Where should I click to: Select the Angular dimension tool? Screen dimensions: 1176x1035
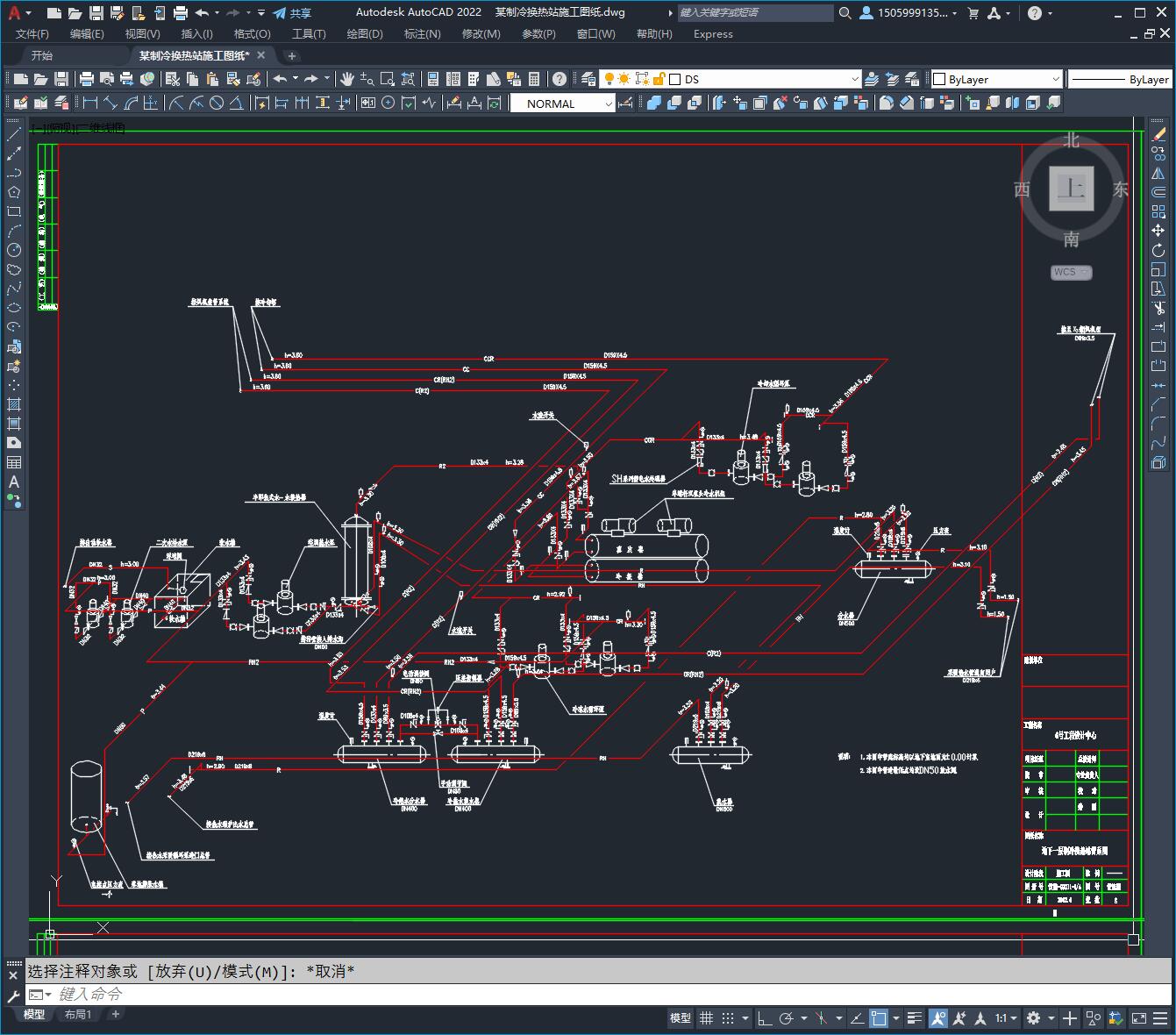(x=236, y=103)
